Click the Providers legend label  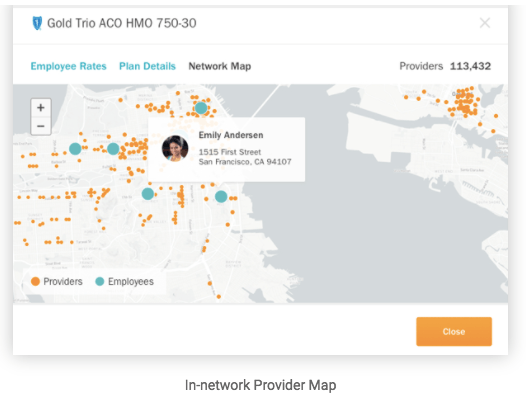[x=63, y=281]
